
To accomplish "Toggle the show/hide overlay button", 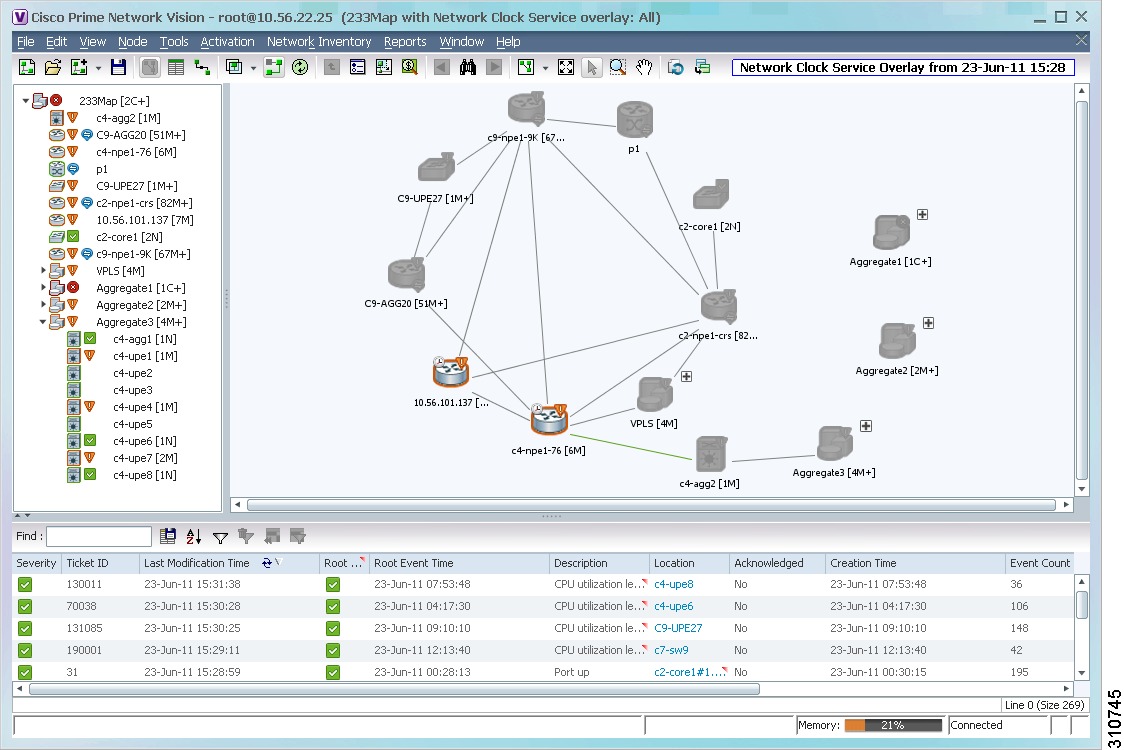I will (274, 67).
